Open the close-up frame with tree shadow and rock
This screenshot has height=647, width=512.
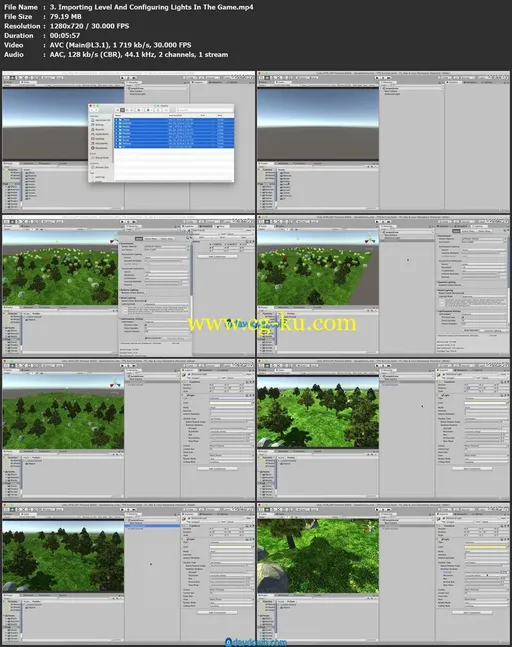[383, 574]
